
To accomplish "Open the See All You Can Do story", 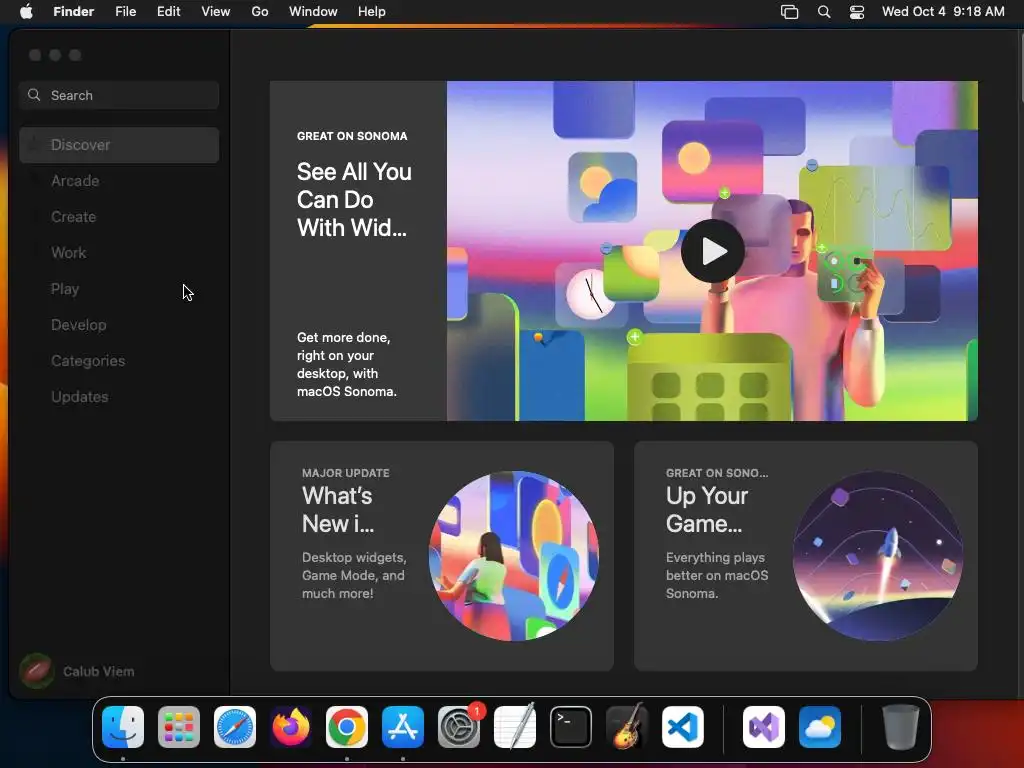I will tap(358, 251).
